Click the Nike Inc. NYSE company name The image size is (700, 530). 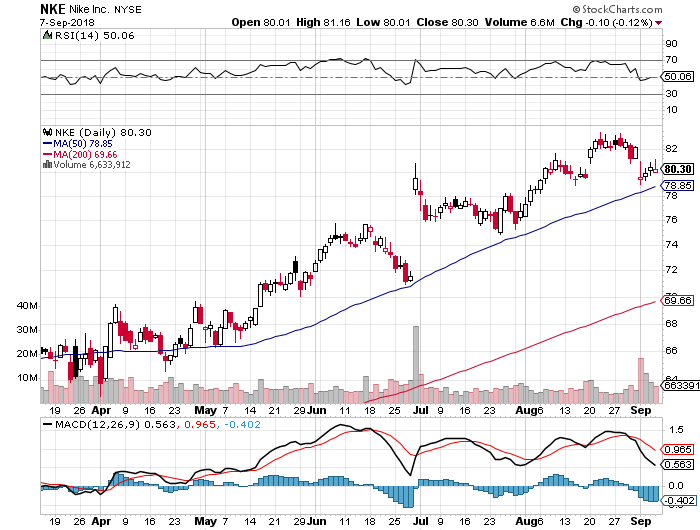coord(105,9)
